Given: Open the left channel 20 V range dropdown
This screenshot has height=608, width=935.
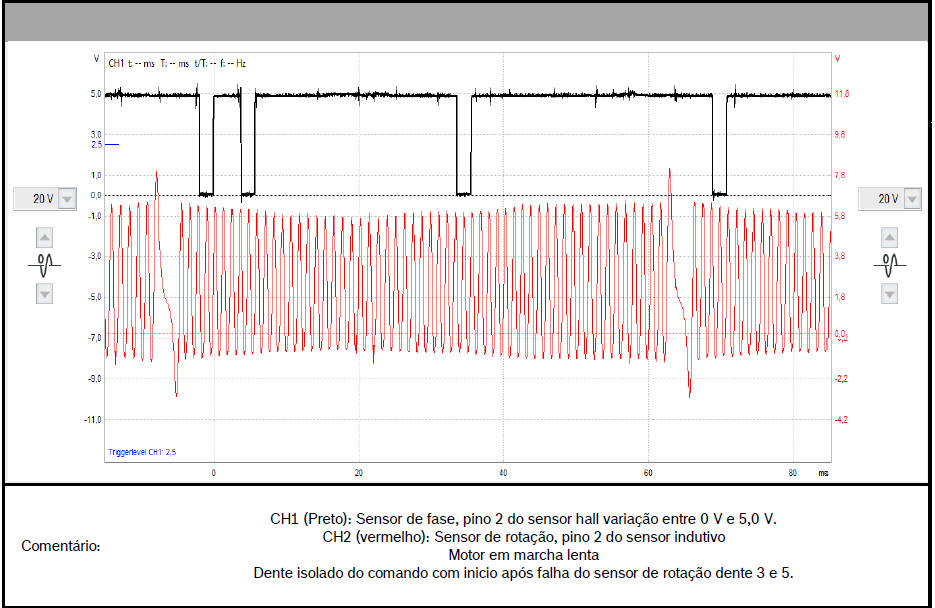Looking at the screenshot, I should 67,199.
